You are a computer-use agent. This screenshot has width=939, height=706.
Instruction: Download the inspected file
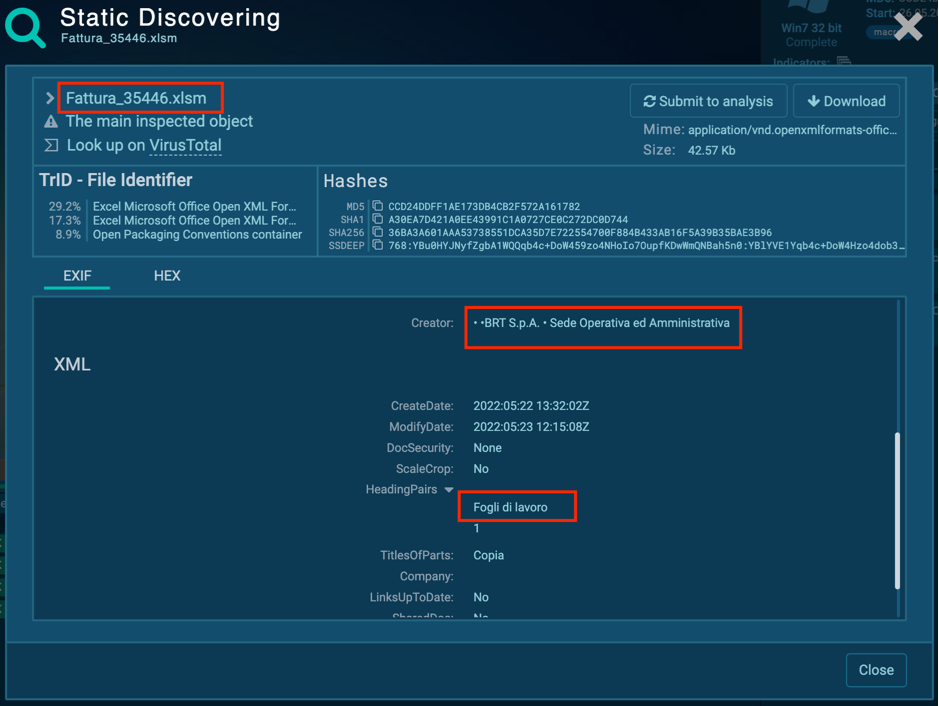click(x=846, y=101)
